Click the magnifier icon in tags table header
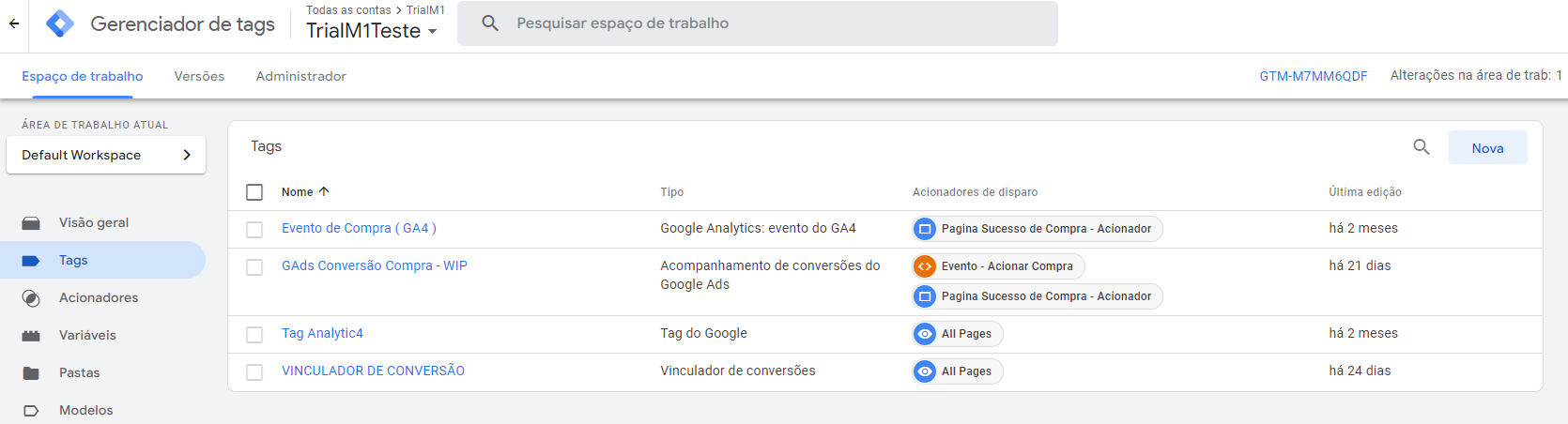 [x=1422, y=147]
